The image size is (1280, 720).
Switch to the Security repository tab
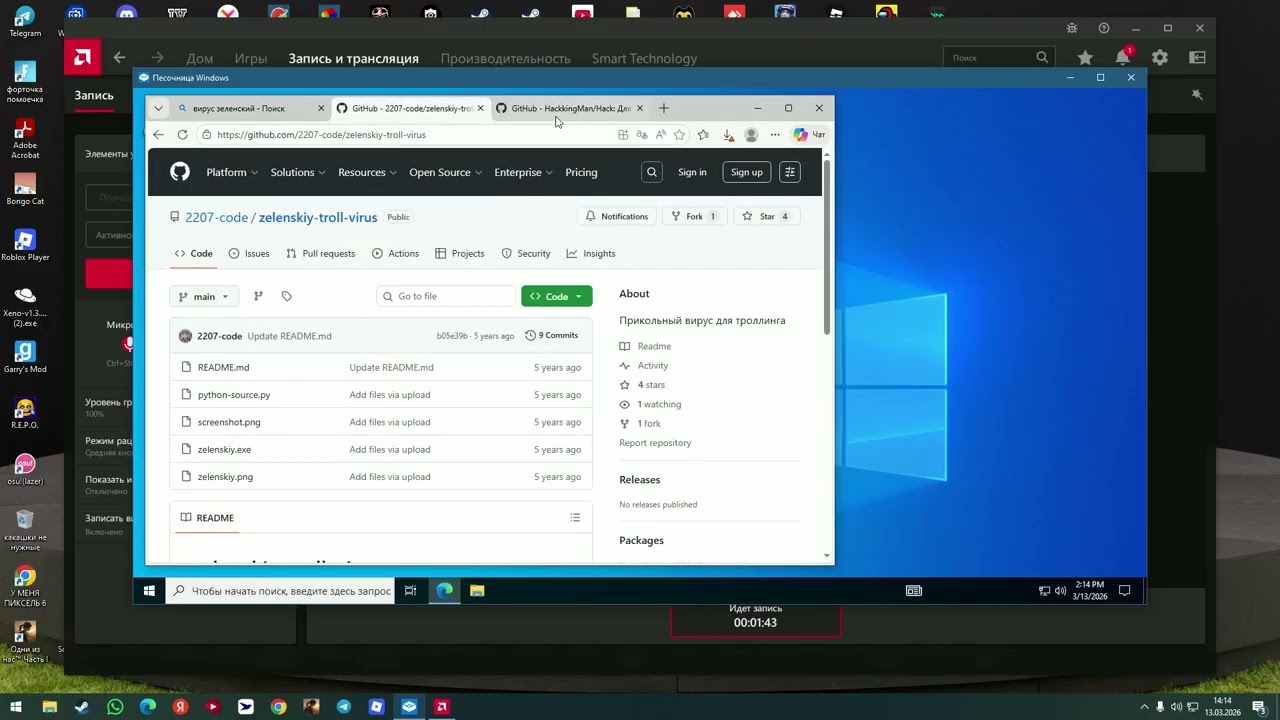[x=526, y=254]
